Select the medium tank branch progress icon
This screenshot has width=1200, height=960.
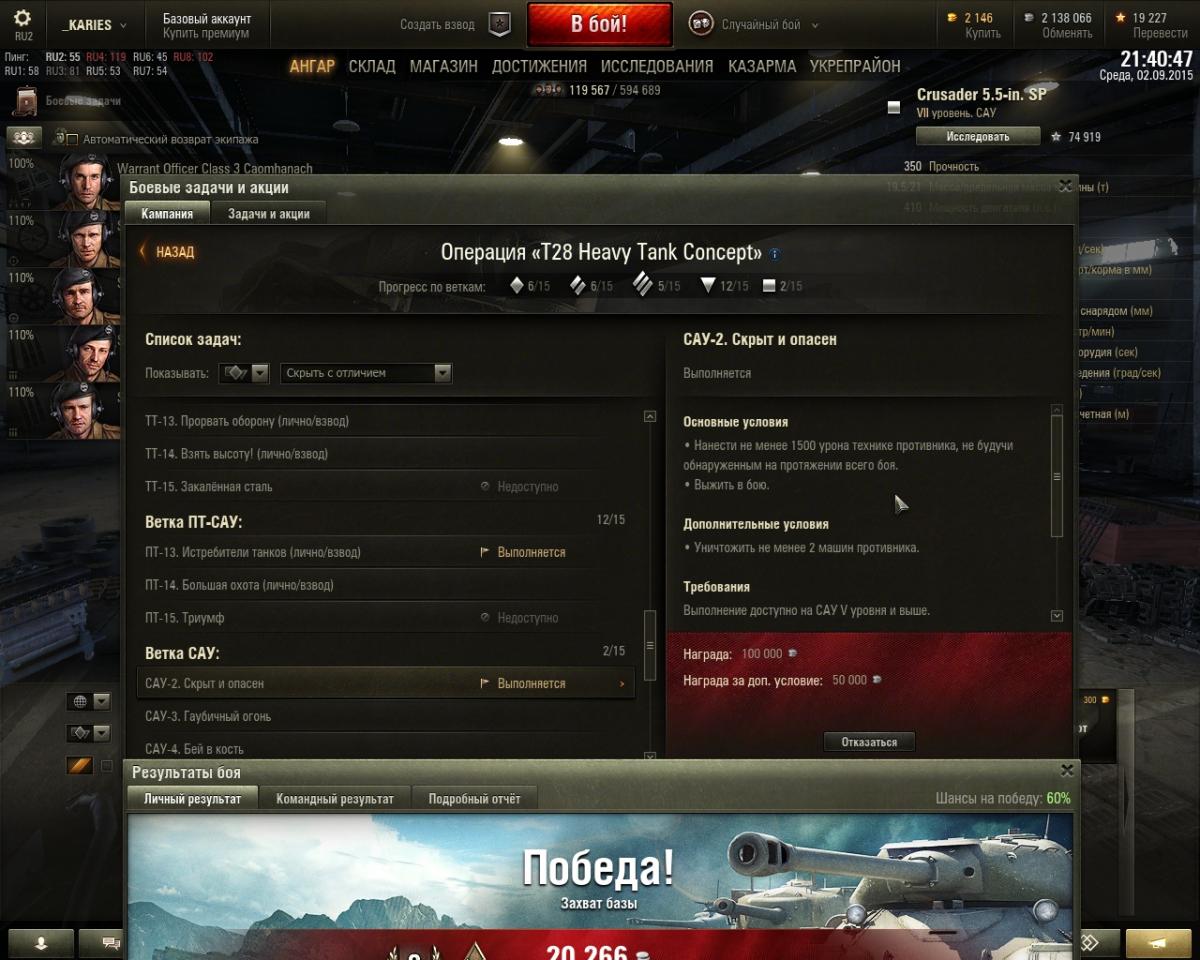click(x=577, y=286)
